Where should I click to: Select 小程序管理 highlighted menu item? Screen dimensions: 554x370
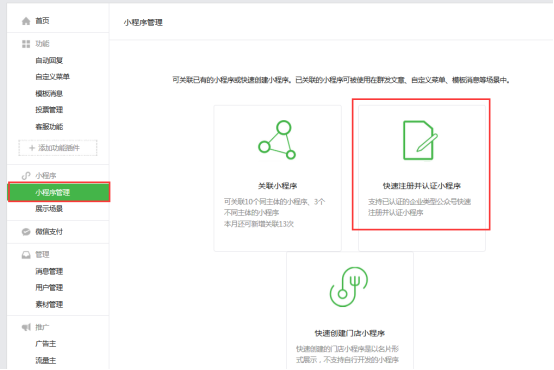pos(59,192)
